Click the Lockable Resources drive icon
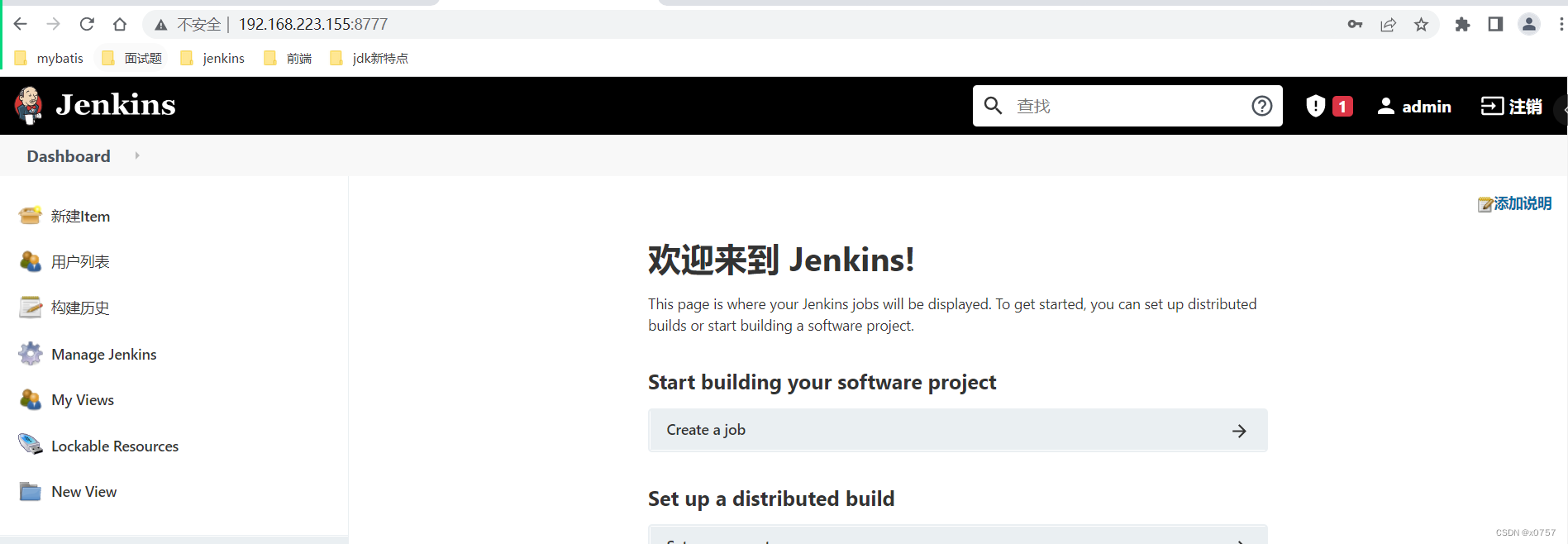Screen dimensions: 1568x544 tap(31, 444)
